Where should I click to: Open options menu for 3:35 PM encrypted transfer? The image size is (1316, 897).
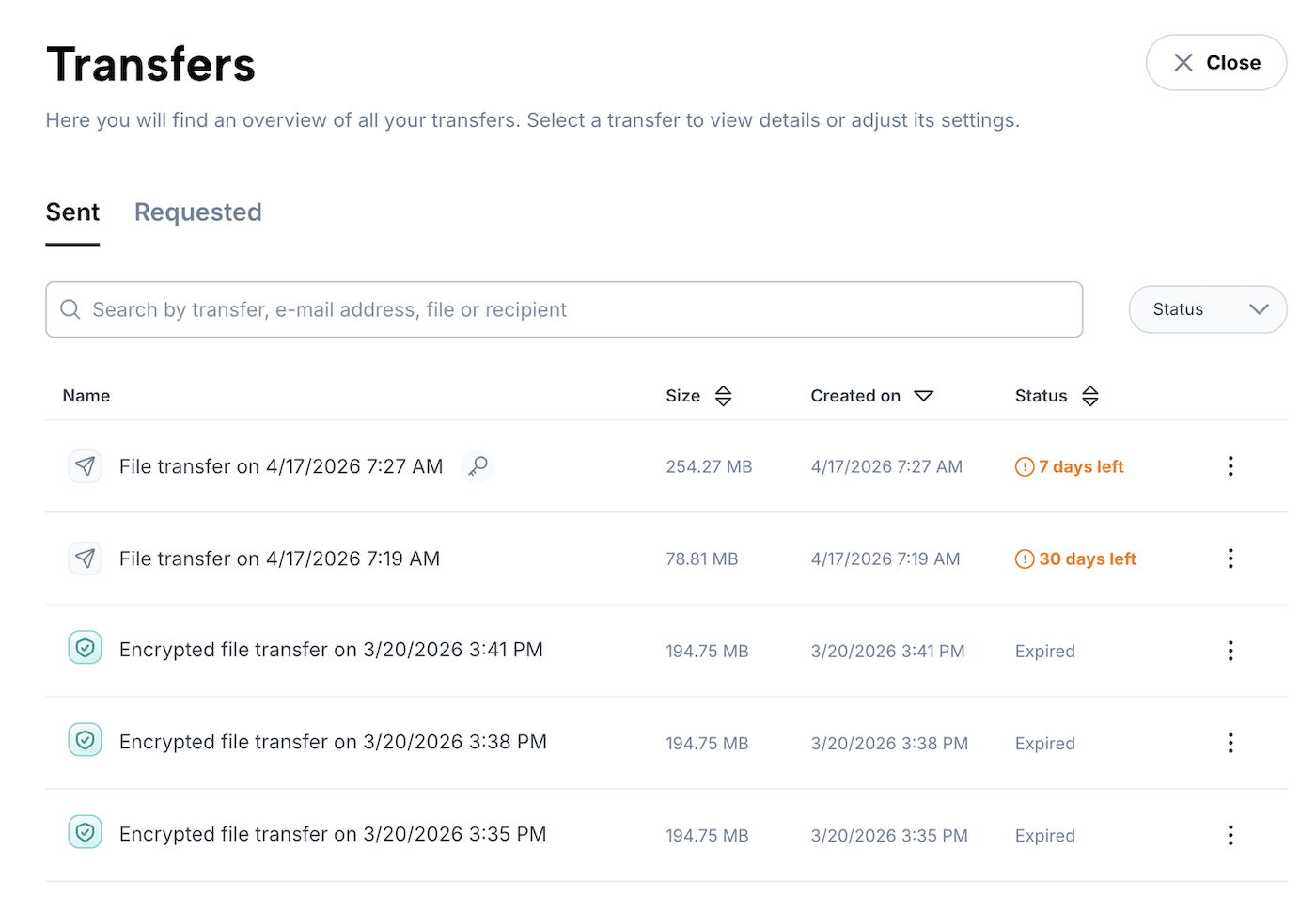click(x=1230, y=835)
